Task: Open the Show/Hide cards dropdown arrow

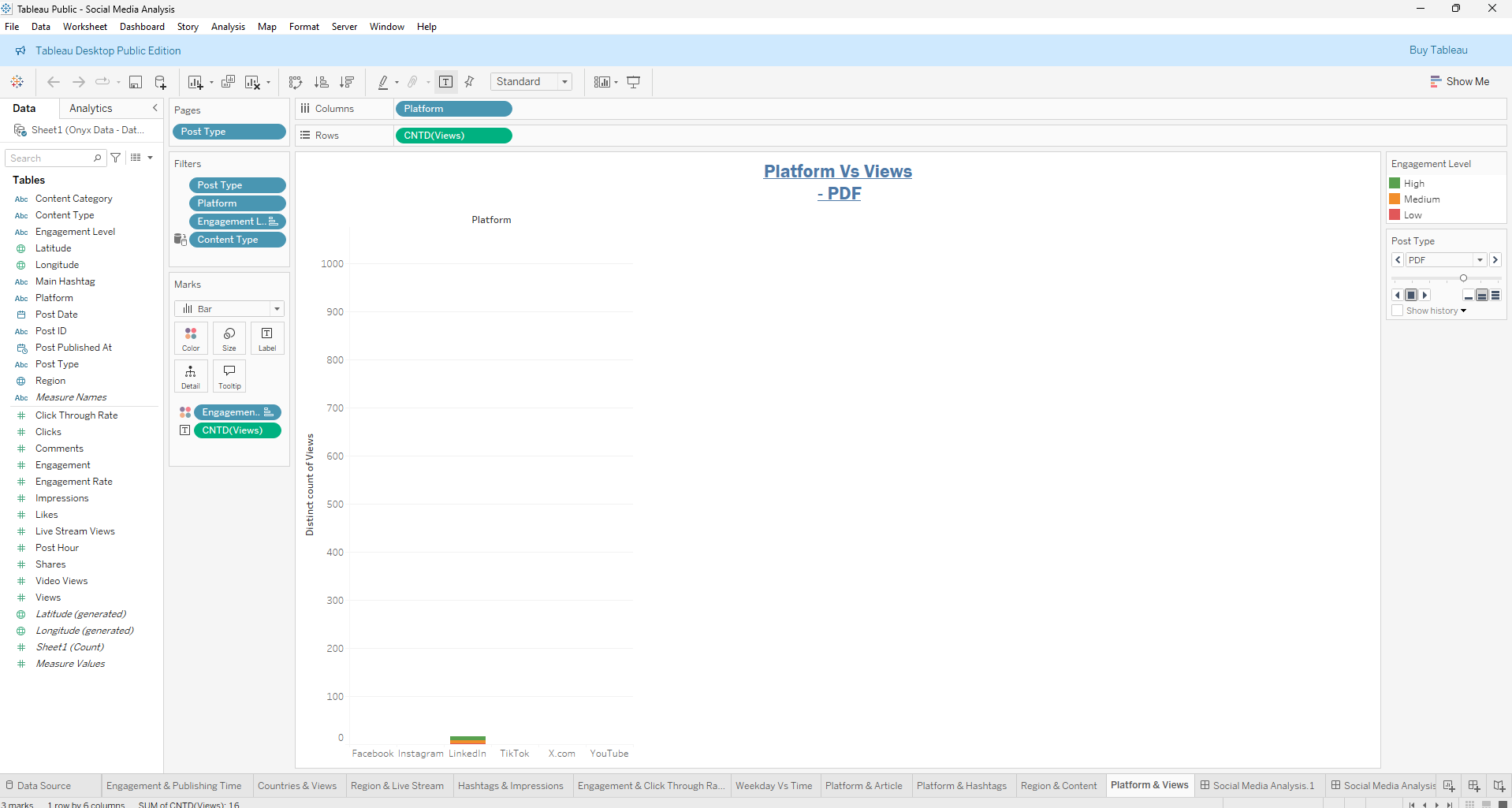Action: click(x=616, y=83)
